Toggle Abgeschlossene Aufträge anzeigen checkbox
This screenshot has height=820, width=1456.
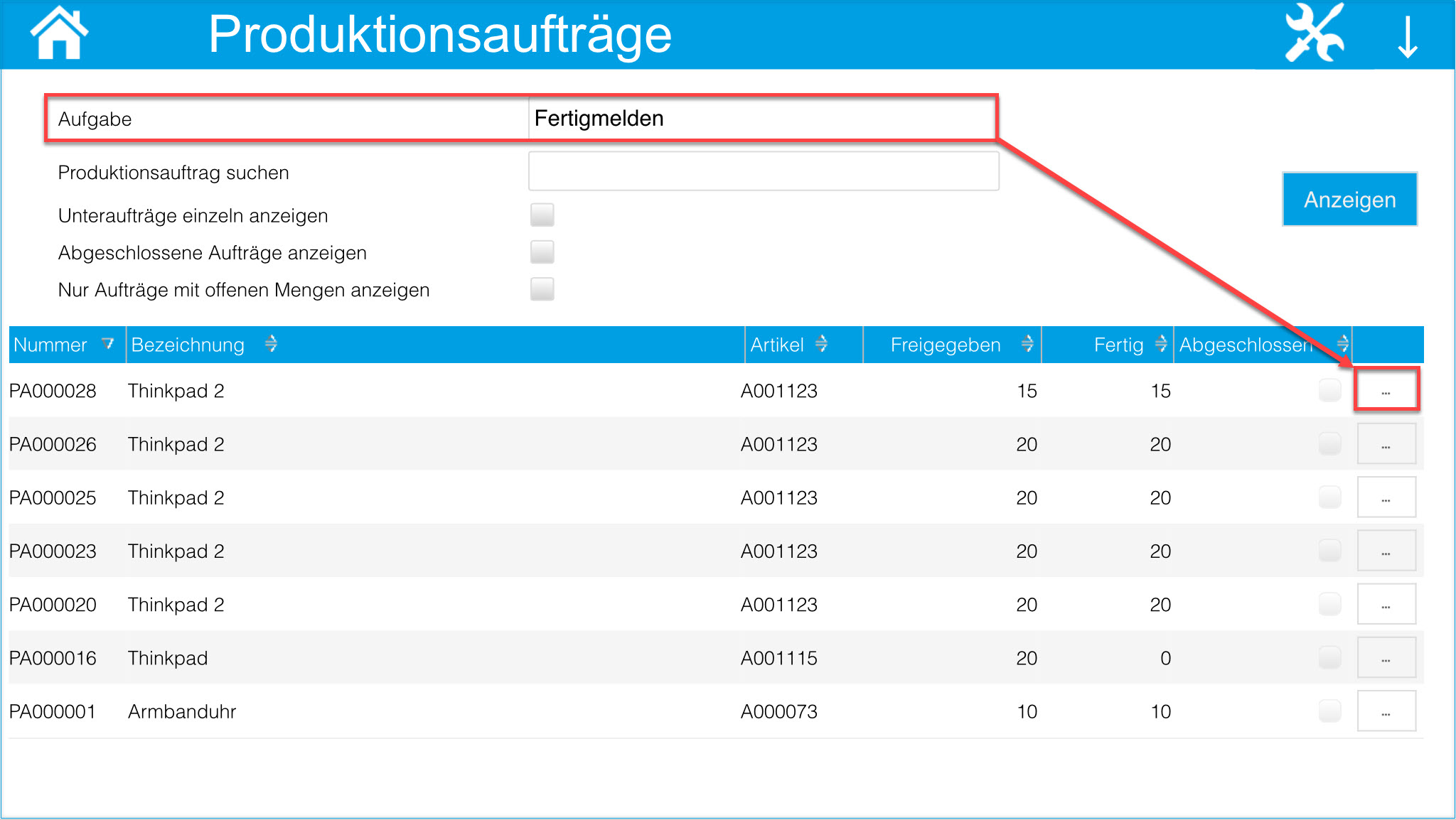(x=542, y=252)
